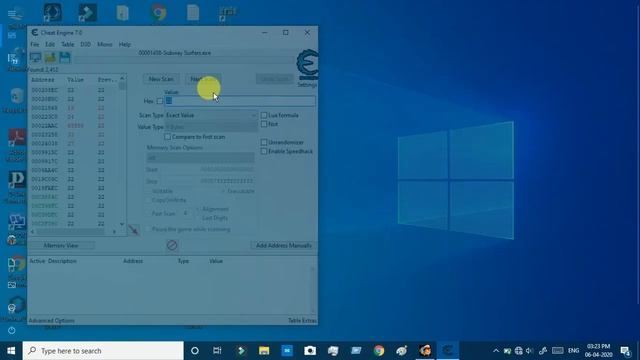
Task: Check the Not option
Action: (264, 124)
